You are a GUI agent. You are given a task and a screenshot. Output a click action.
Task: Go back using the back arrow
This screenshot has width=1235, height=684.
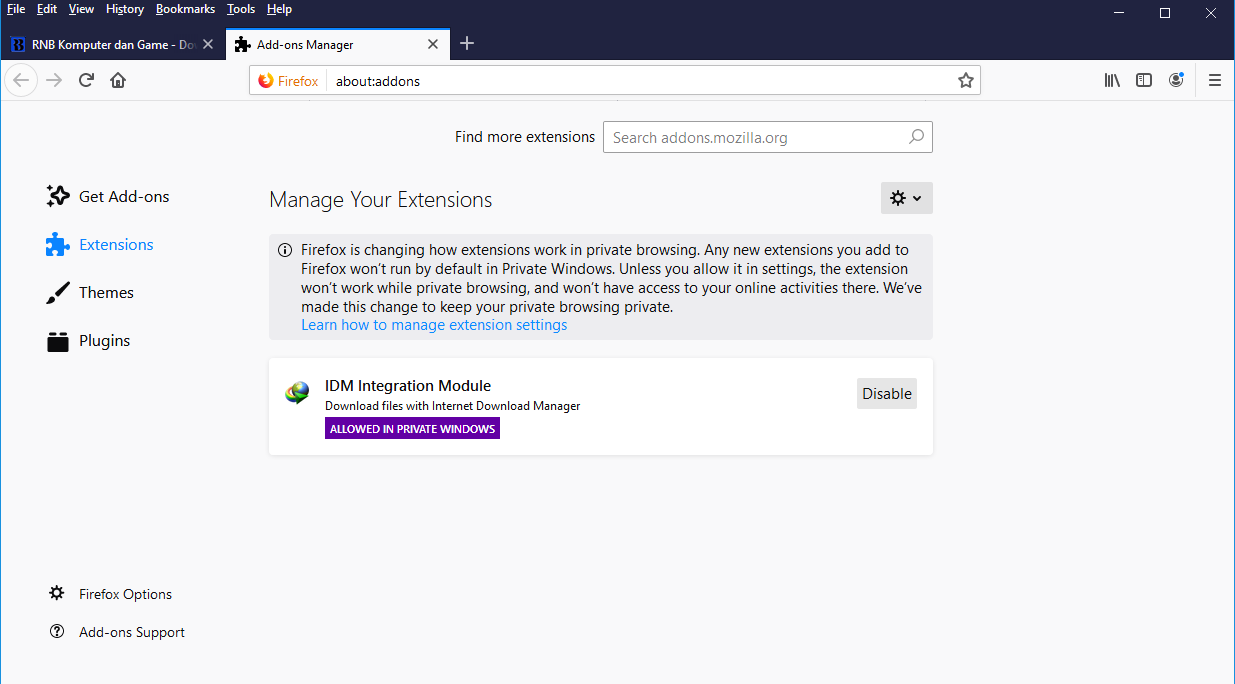pyautogui.click(x=21, y=80)
